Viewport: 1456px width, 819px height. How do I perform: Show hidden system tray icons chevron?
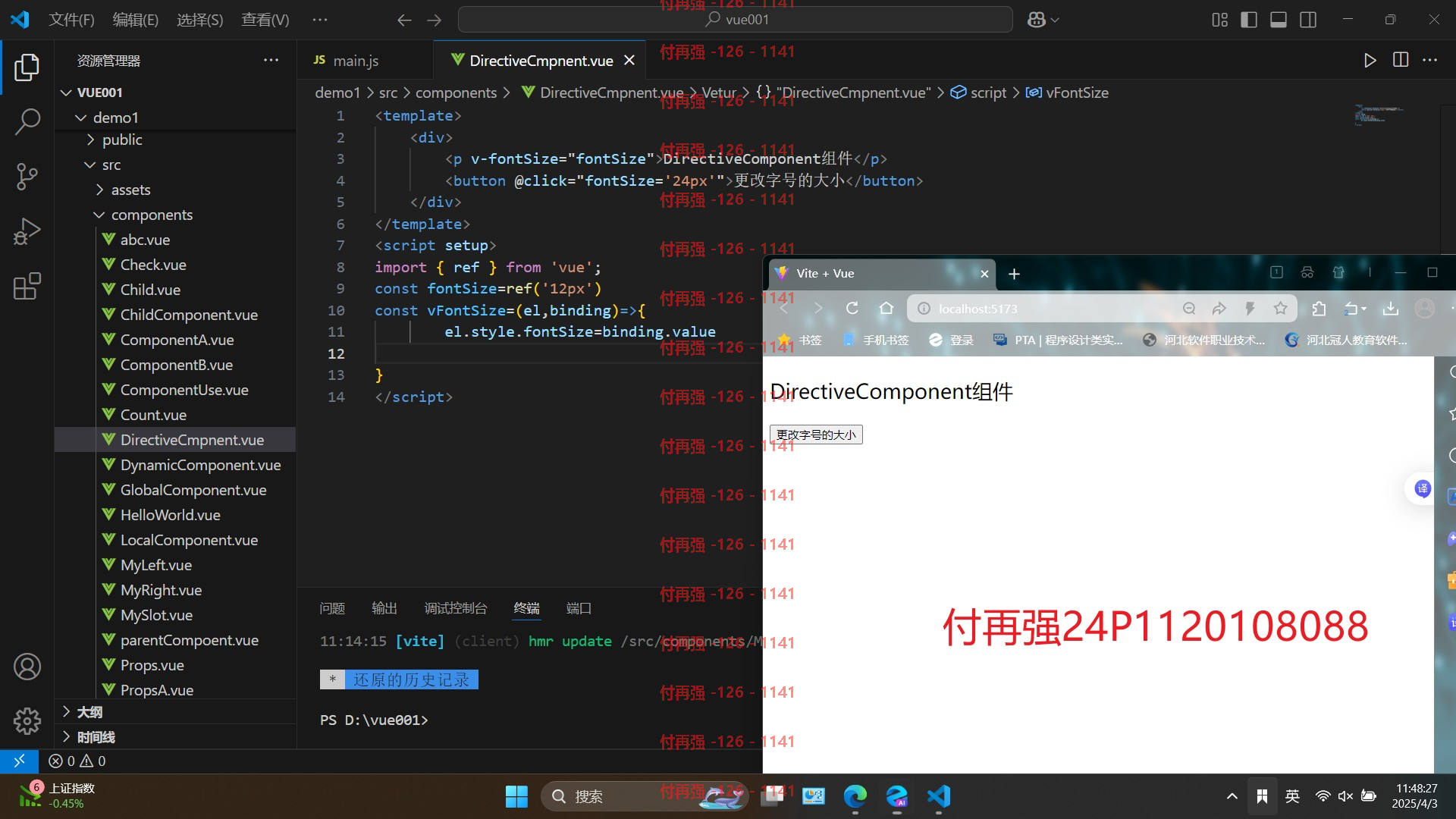point(1232,795)
